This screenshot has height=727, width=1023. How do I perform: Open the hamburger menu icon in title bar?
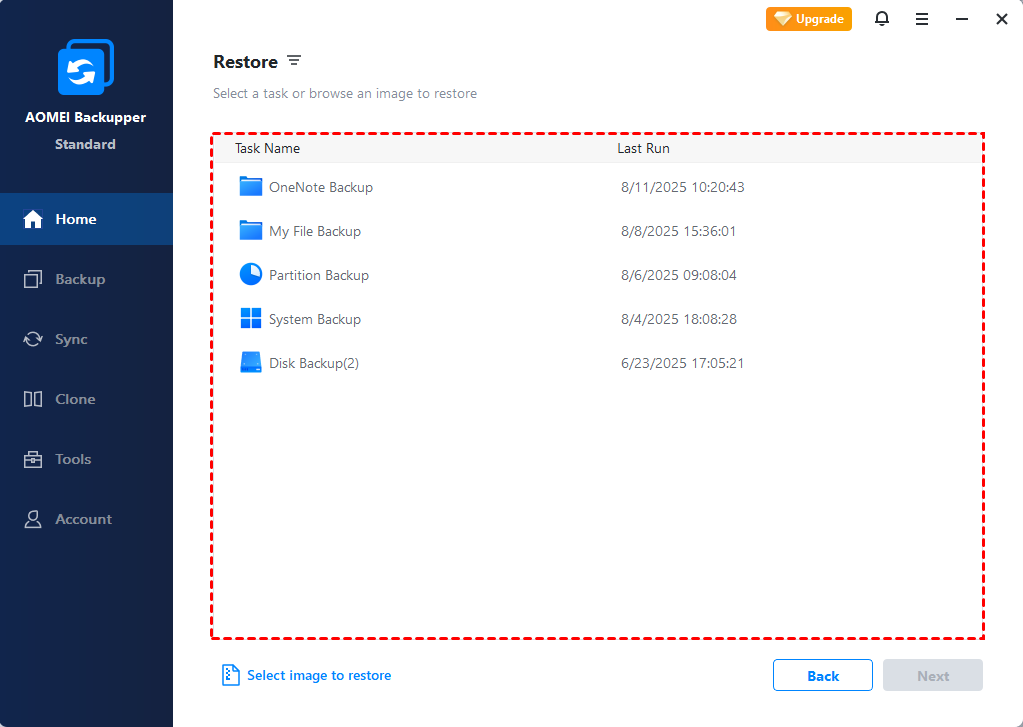pos(922,20)
